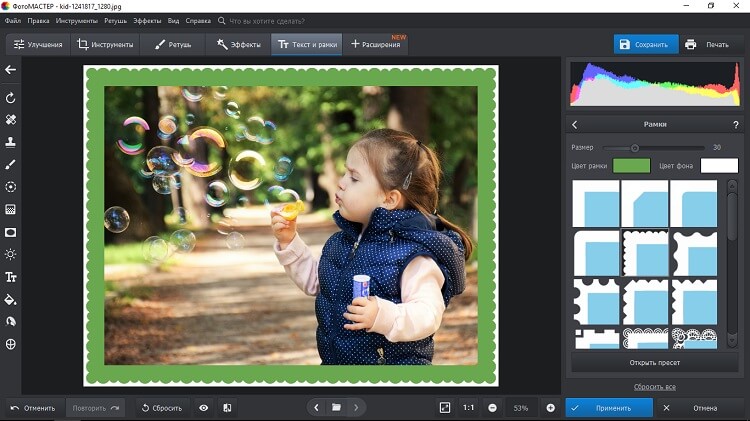Open the folder browse icon below canvas

(337, 408)
